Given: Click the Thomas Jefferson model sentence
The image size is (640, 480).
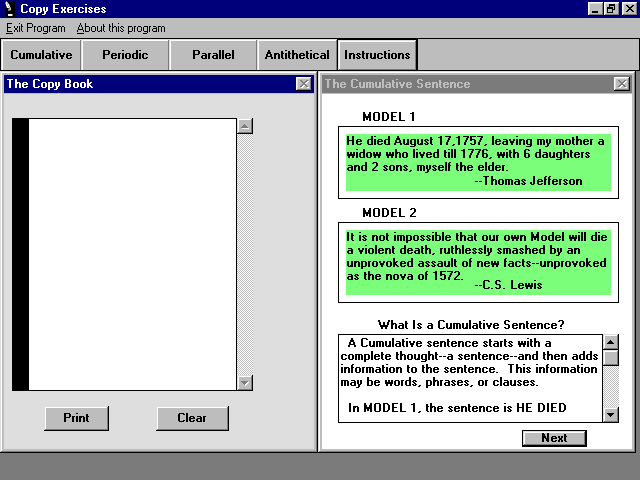Looking at the screenshot, I should pos(477,161).
